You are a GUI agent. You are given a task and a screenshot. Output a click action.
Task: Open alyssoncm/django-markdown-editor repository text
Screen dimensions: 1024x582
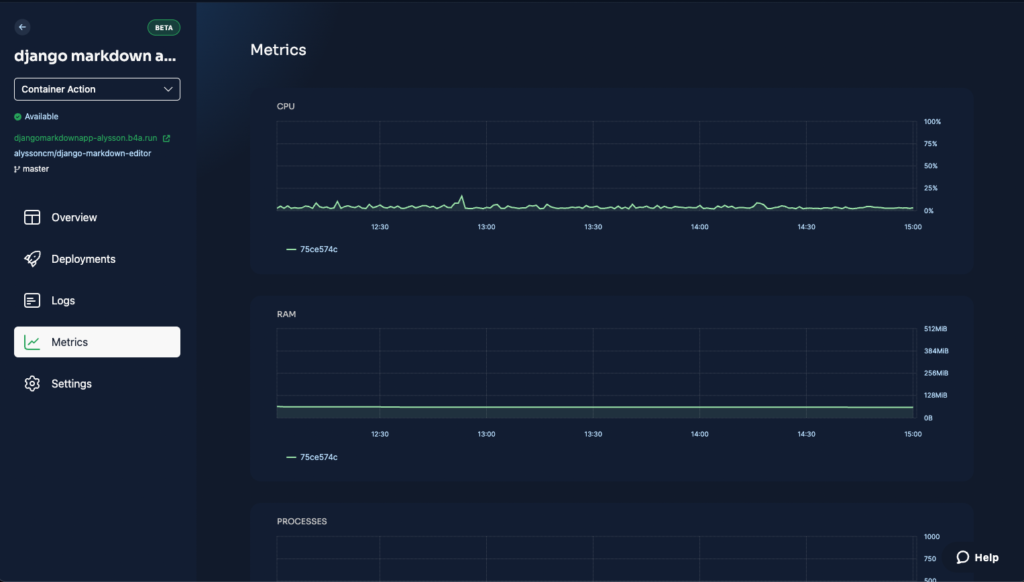coord(82,154)
